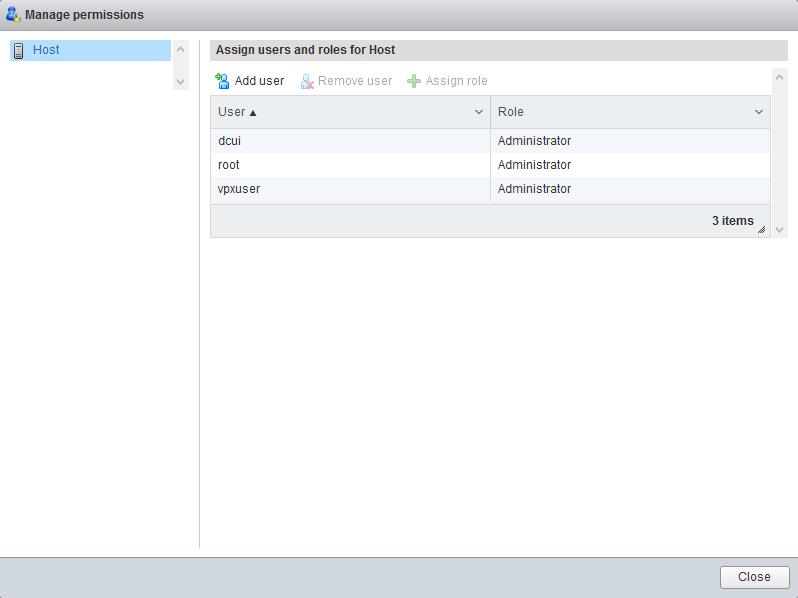Click the Add user icon

222,81
